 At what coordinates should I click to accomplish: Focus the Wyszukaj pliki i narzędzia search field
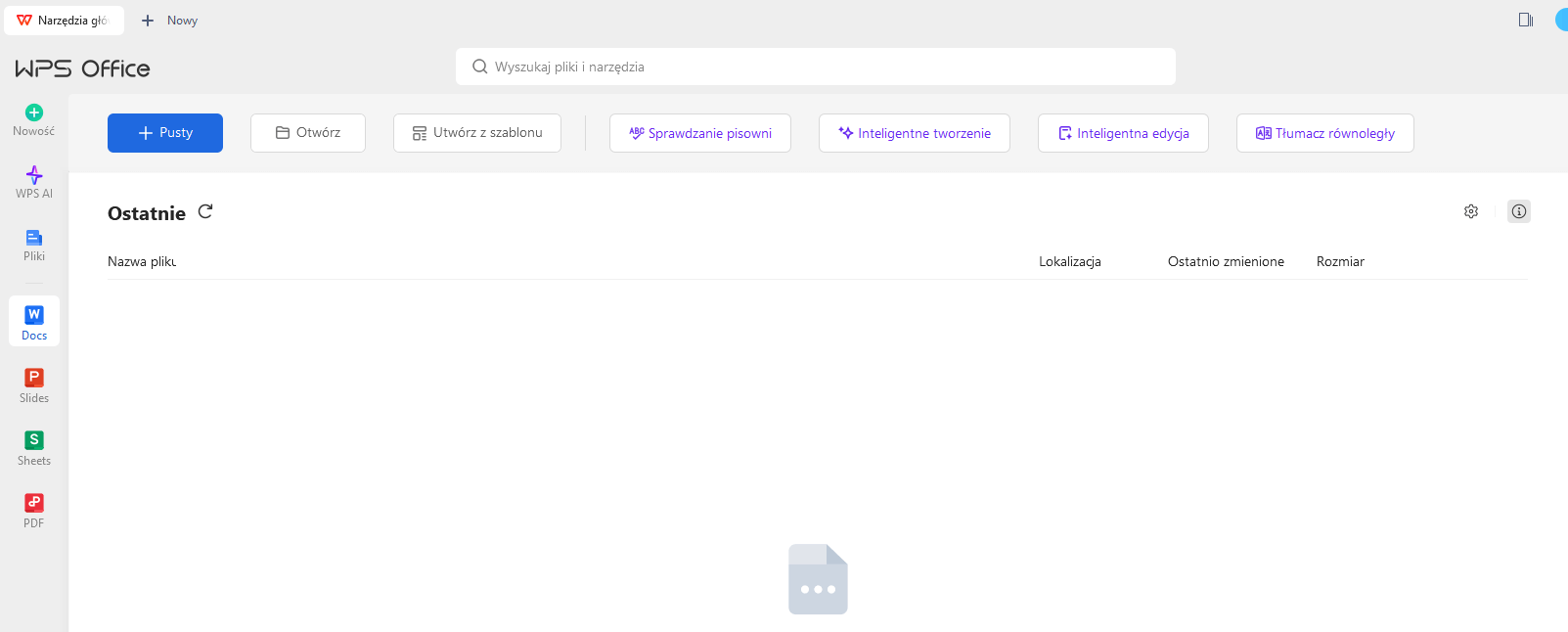point(816,67)
